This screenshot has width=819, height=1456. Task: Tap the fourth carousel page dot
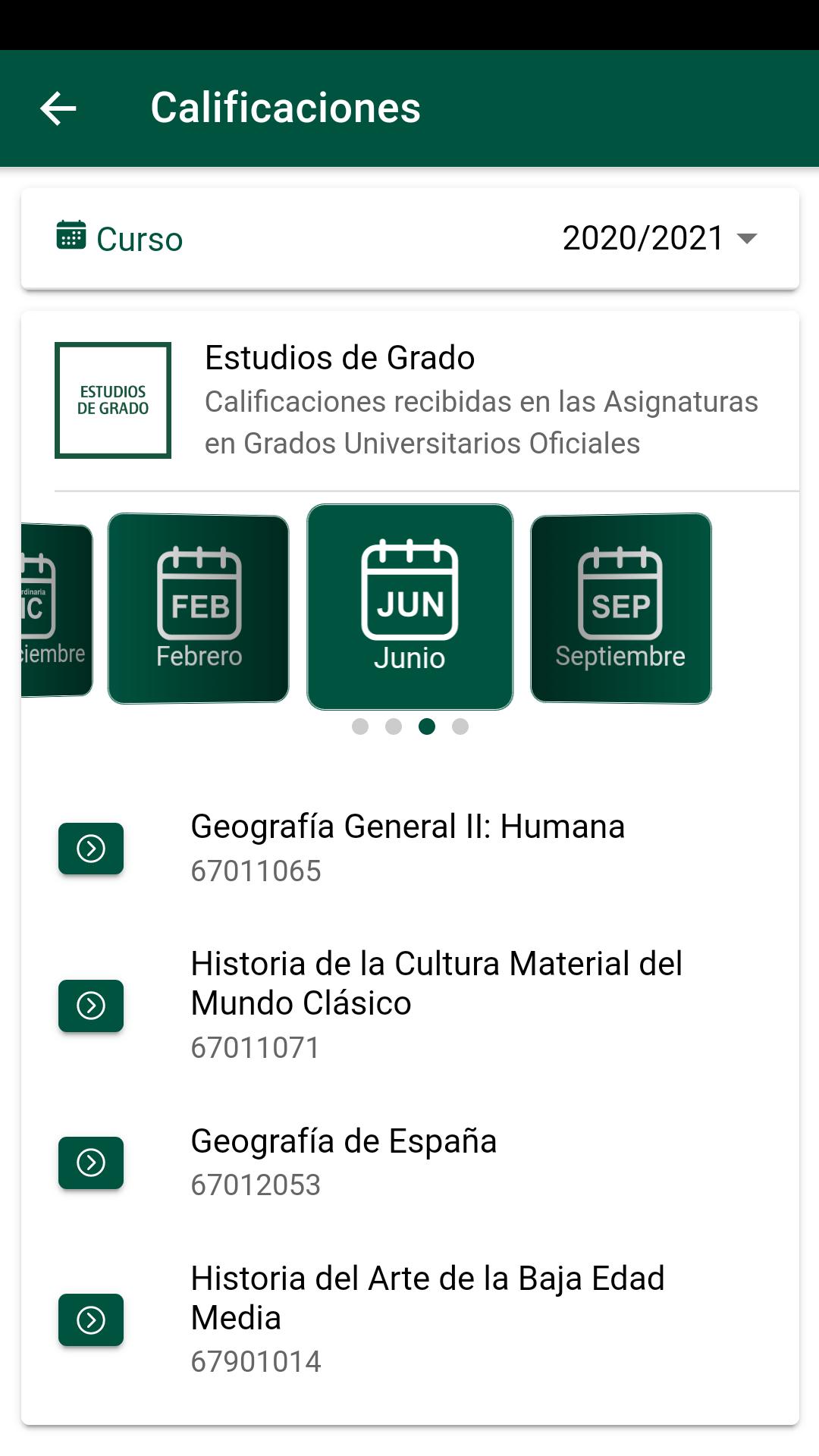tap(460, 726)
